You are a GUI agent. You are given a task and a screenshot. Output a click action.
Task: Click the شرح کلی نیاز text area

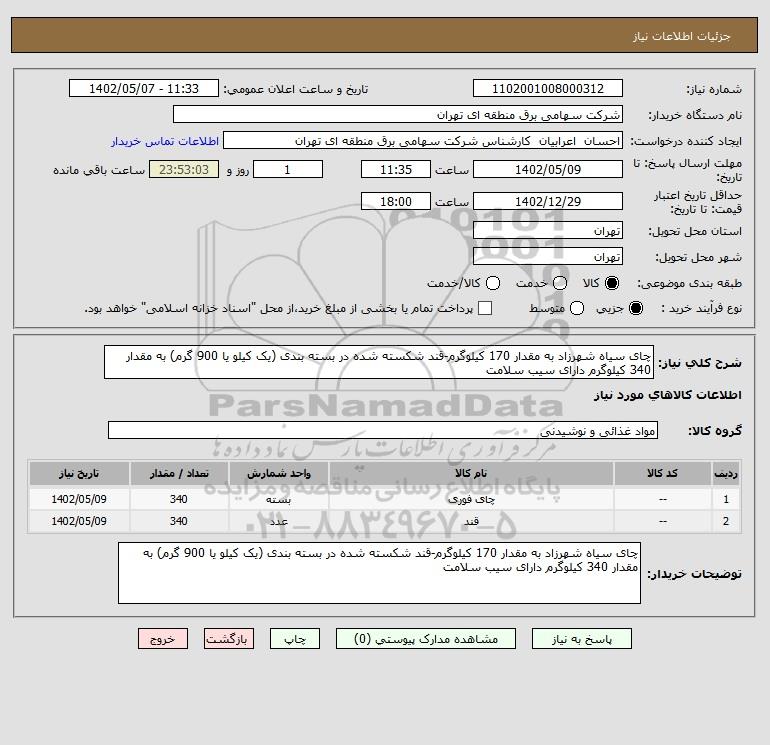(379, 362)
